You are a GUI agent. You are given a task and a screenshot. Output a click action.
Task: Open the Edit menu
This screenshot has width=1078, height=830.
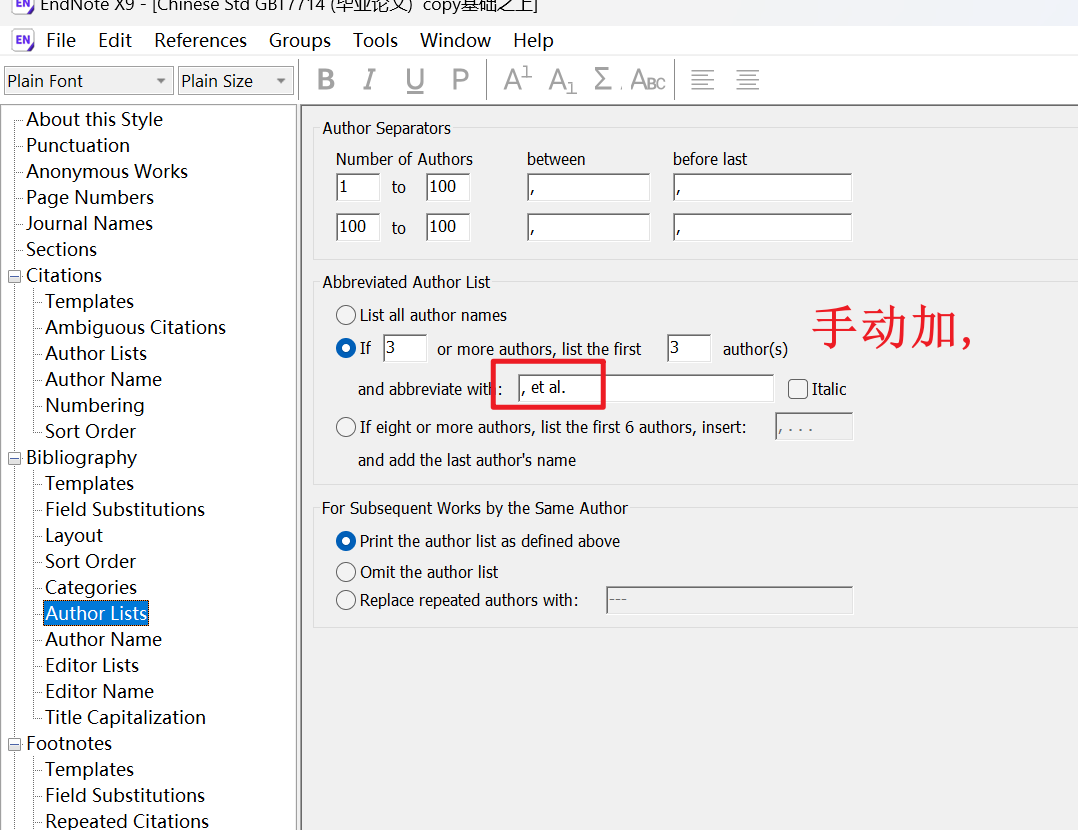[115, 41]
